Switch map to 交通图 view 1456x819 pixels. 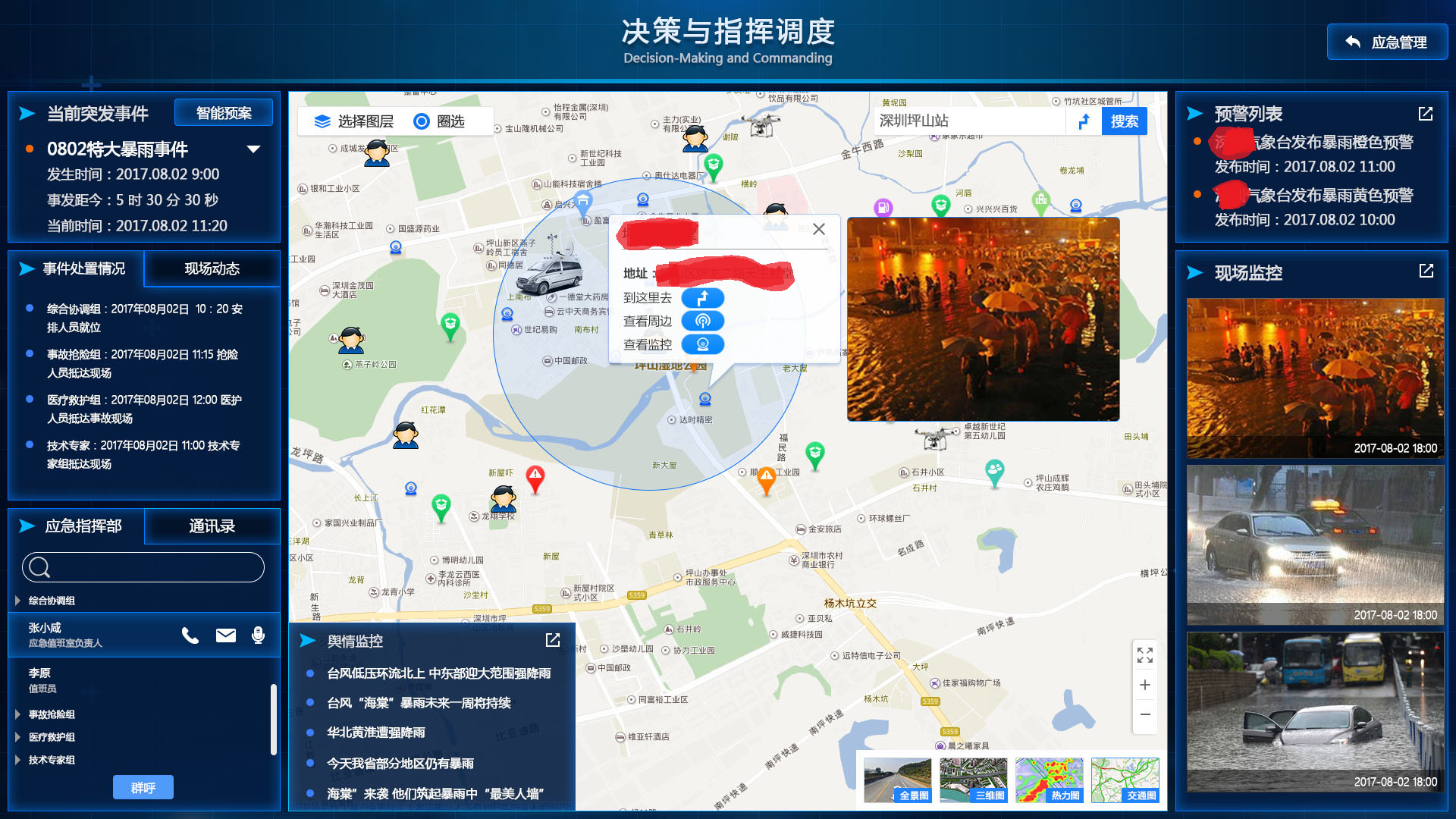pos(1125,780)
